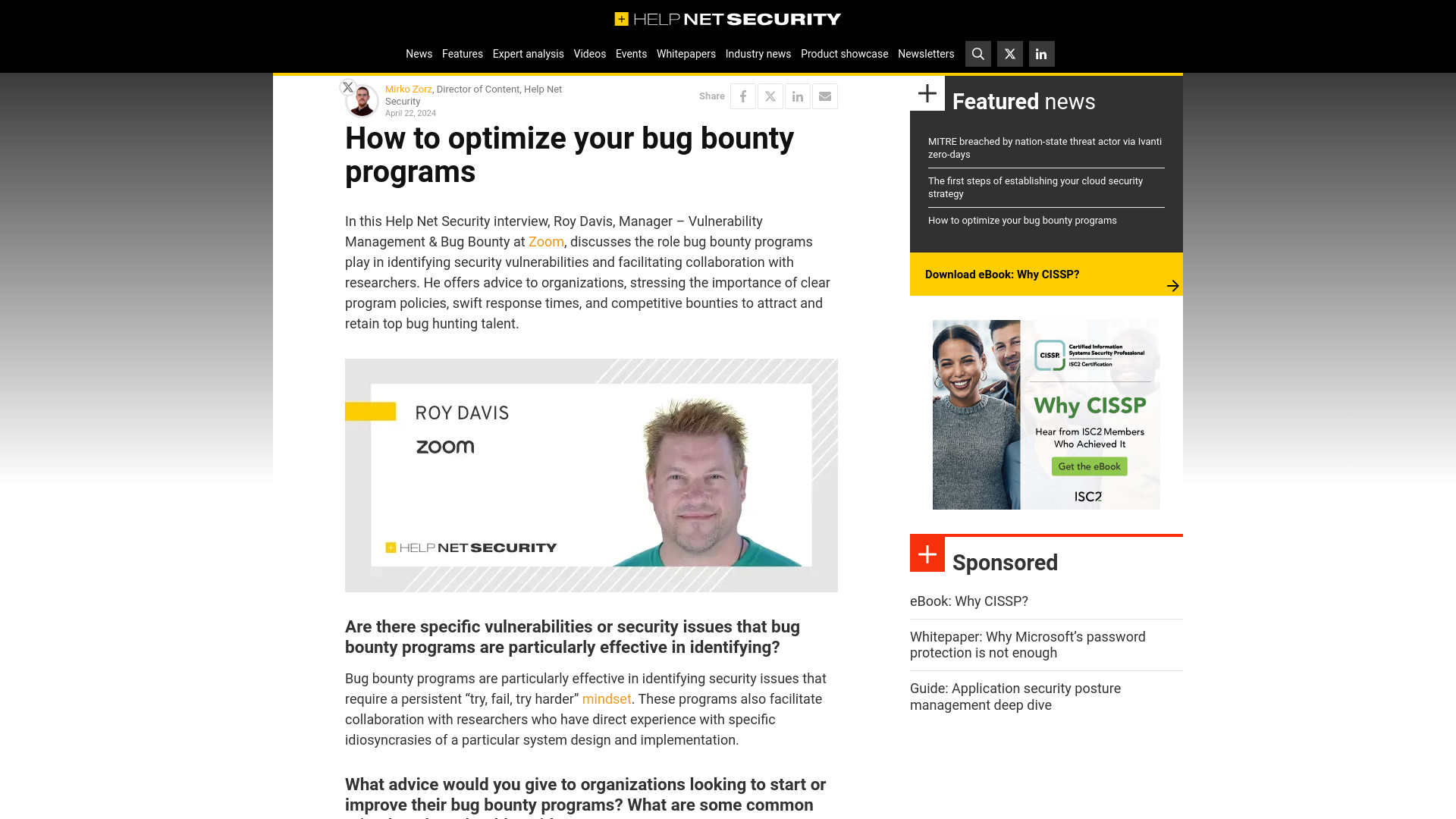Viewport: 1456px width, 819px height.
Task: Click the mindset hyperlink in article
Action: pos(606,699)
